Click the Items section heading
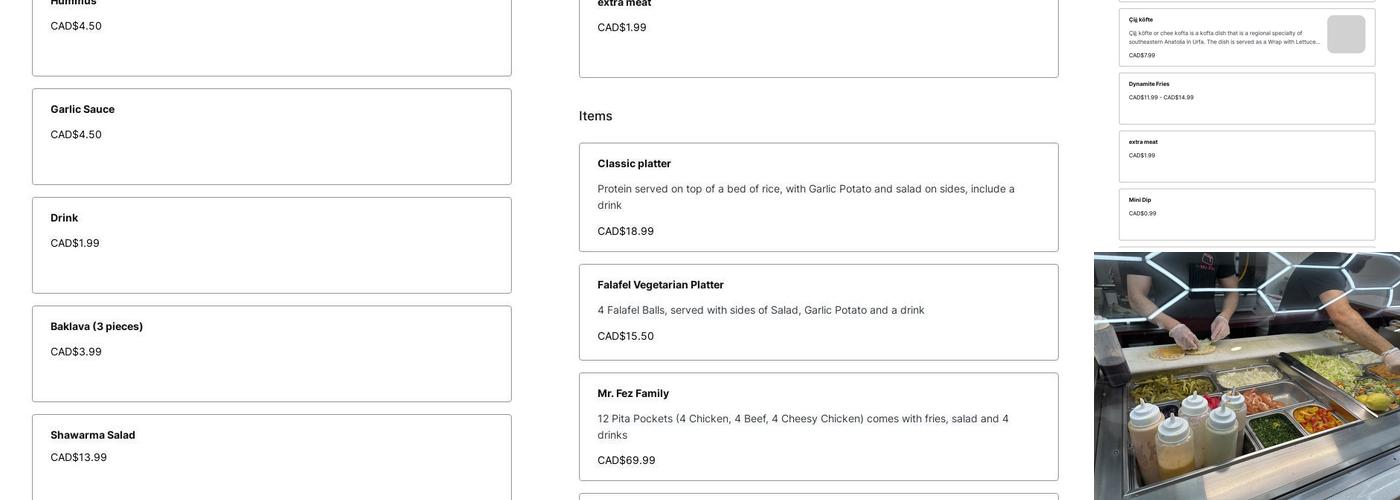The image size is (1400, 500). [596, 116]
